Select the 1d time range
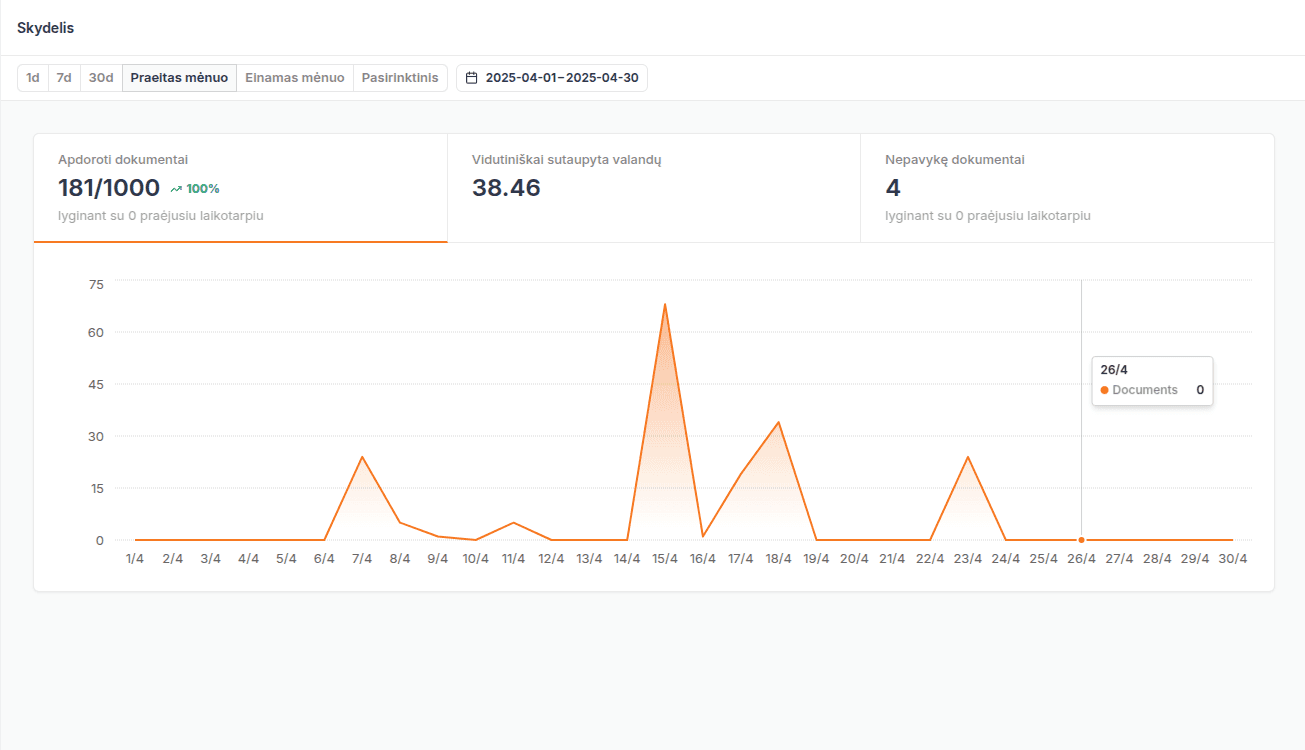Image resolution: width=1305 pixels, height=750 pixels. [33, 78]
